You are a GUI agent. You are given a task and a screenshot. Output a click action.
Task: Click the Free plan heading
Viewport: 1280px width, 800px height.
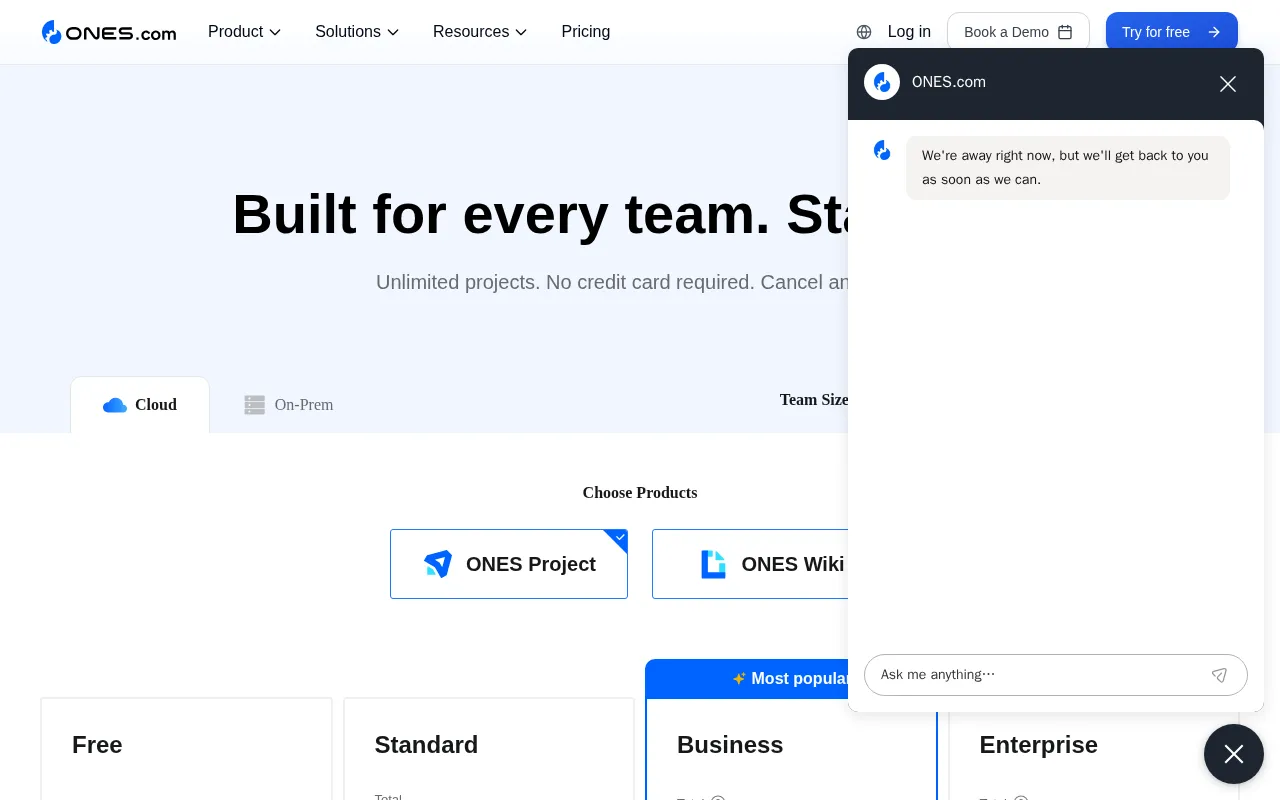(x=97, y=745)
